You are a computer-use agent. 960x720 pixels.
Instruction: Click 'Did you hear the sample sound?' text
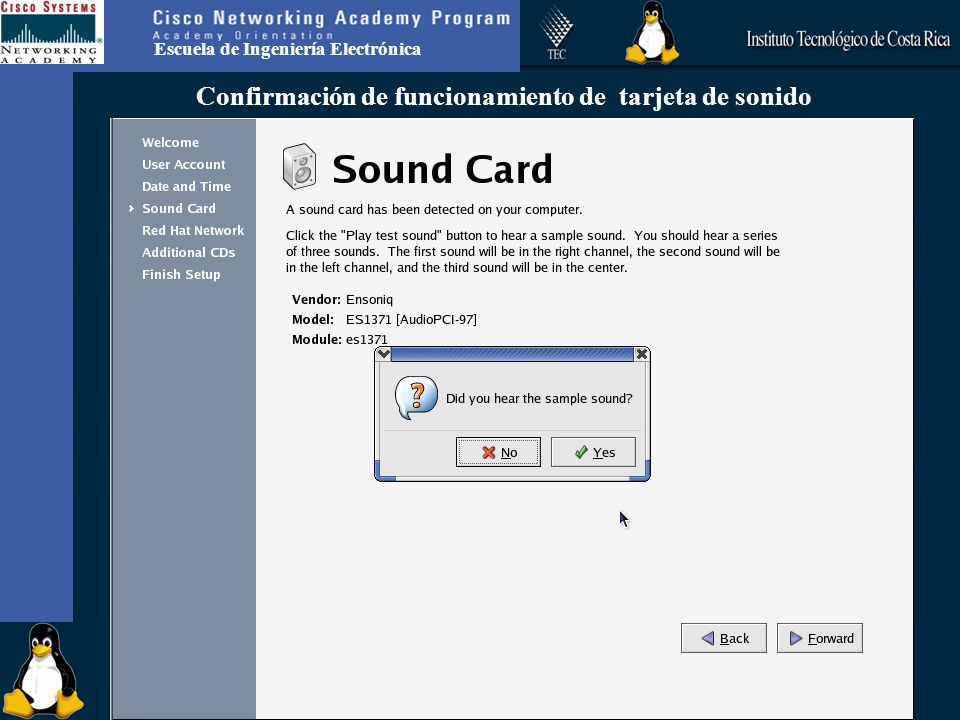[x=539, y=399]
